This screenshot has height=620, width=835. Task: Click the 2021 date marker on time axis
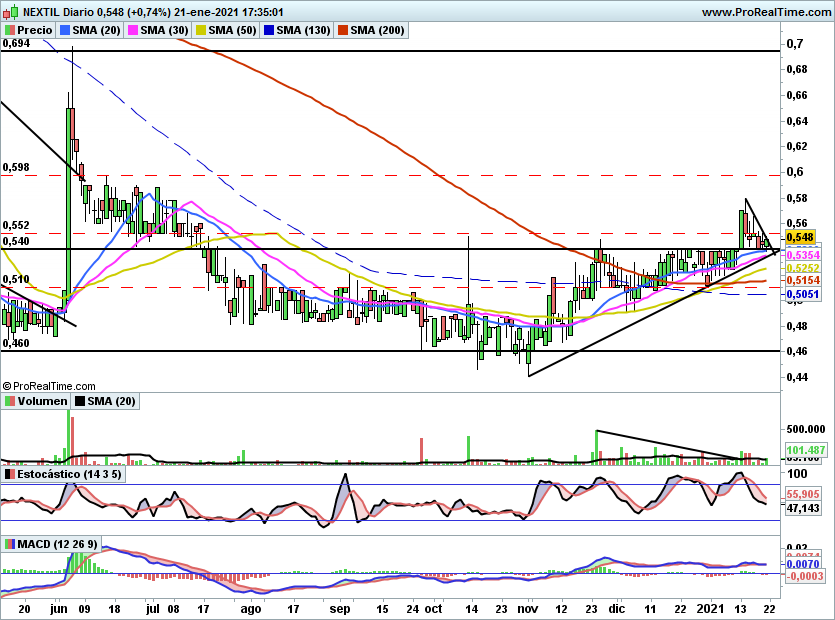711,609
